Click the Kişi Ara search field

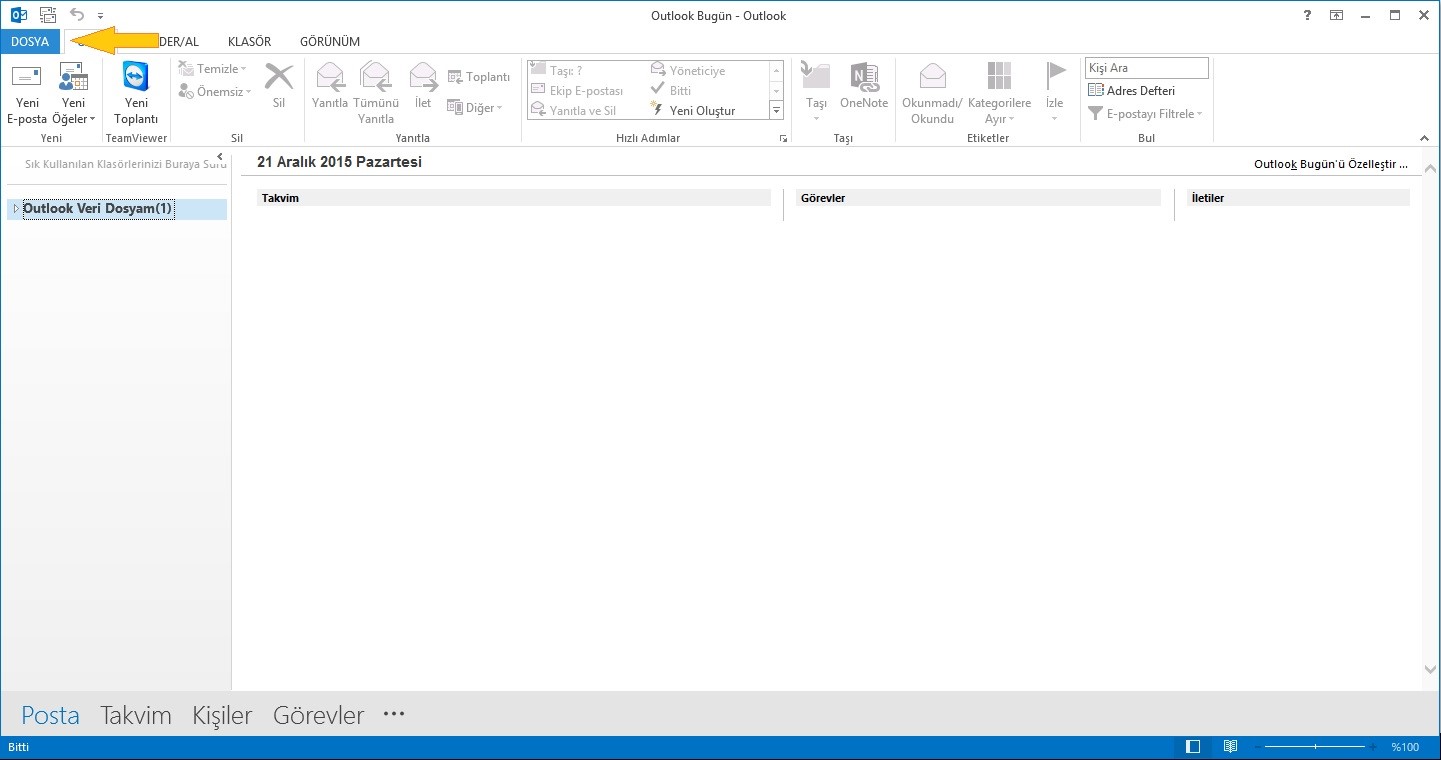(1147, 68)
